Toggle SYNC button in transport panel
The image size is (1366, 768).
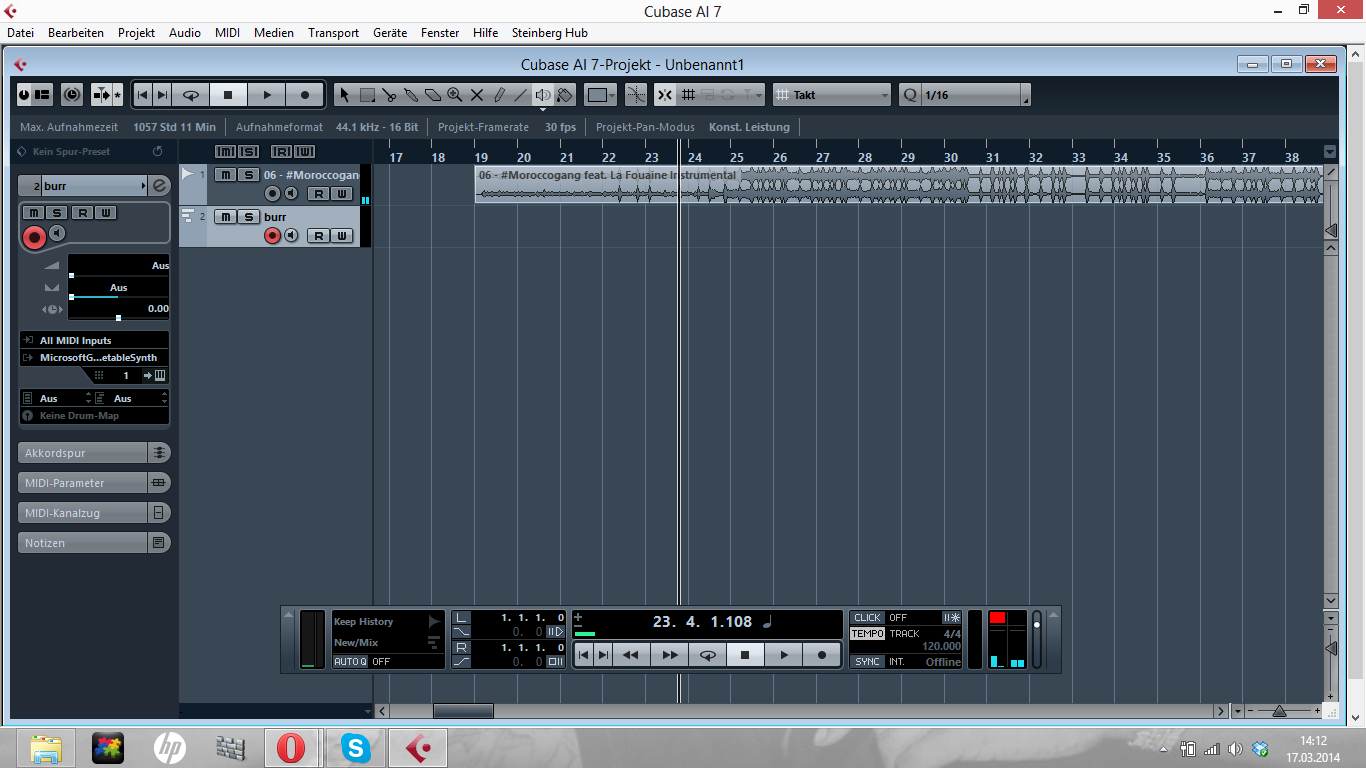pos(867,661)
